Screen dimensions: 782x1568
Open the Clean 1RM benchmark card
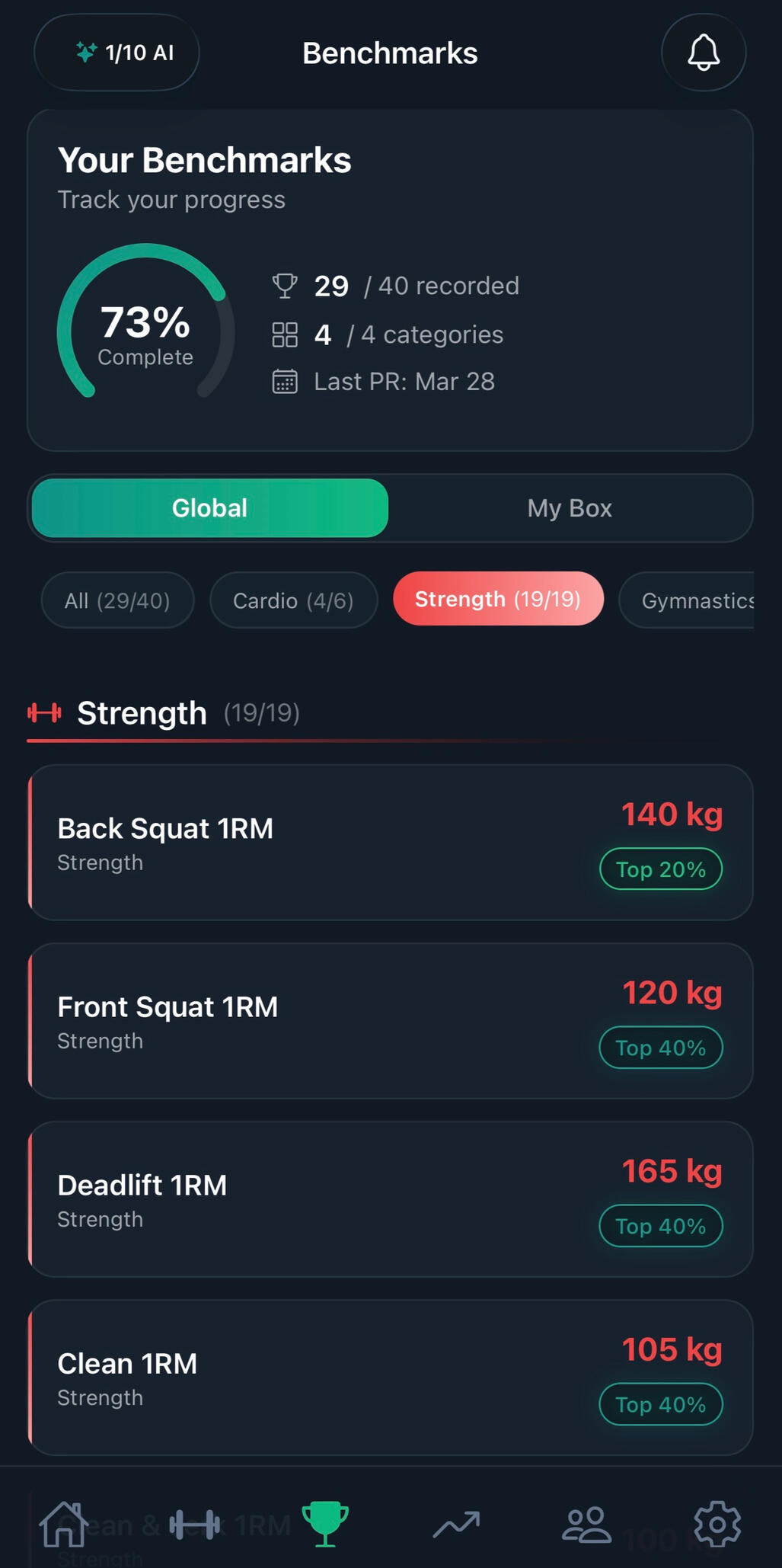coord(305,1378)
